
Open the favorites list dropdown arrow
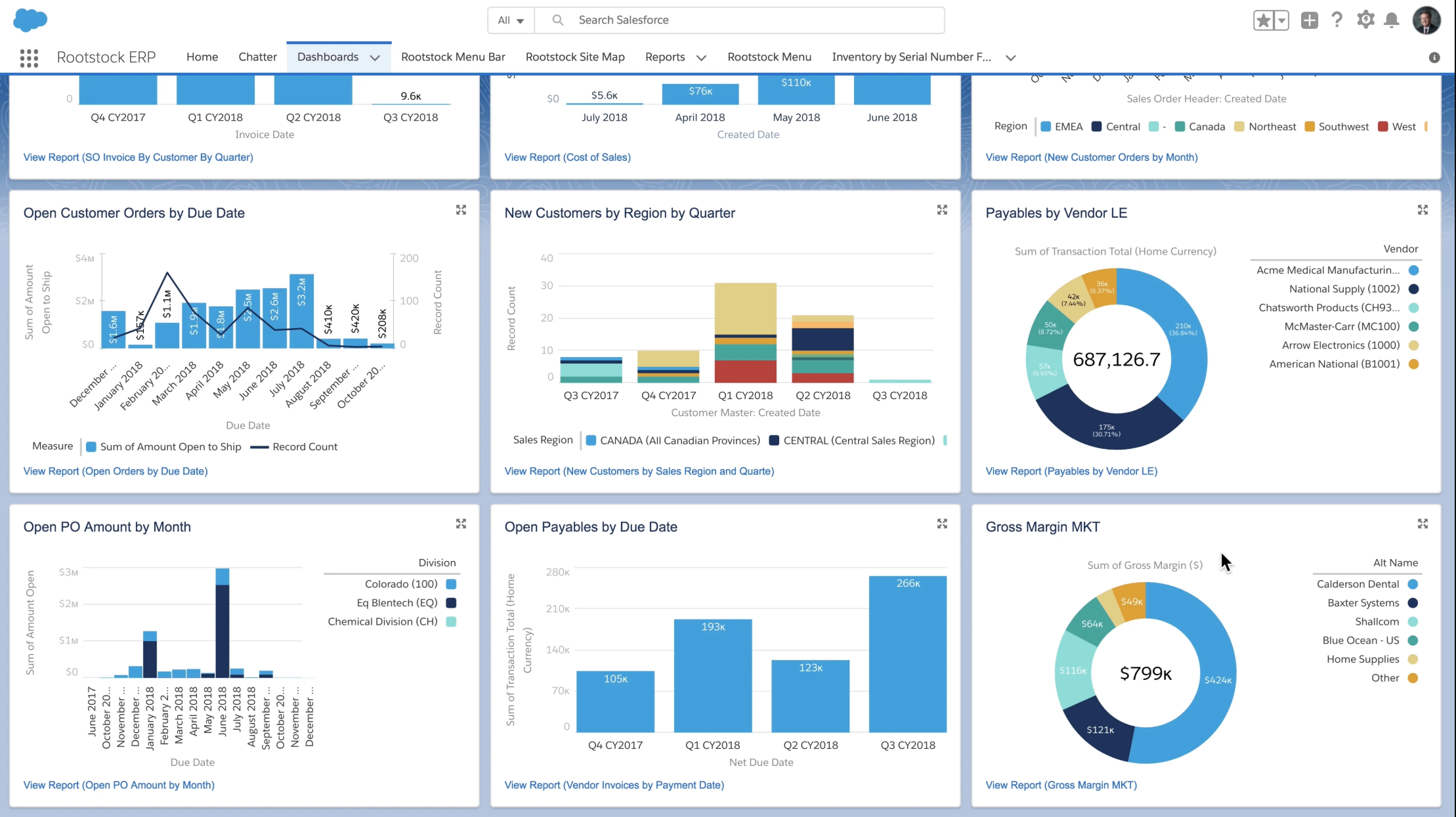click(1281, 20)
